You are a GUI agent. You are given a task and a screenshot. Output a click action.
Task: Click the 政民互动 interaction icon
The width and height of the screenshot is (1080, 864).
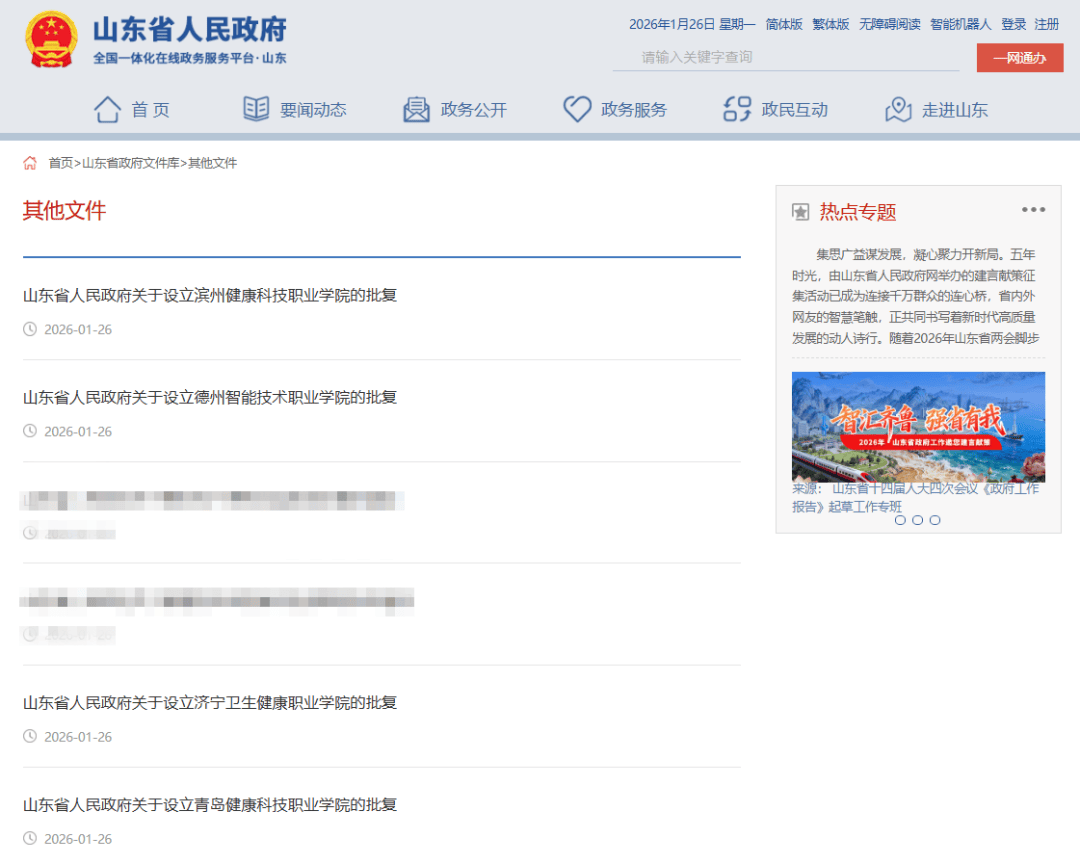pyautogui.click(x=737, y=109)
